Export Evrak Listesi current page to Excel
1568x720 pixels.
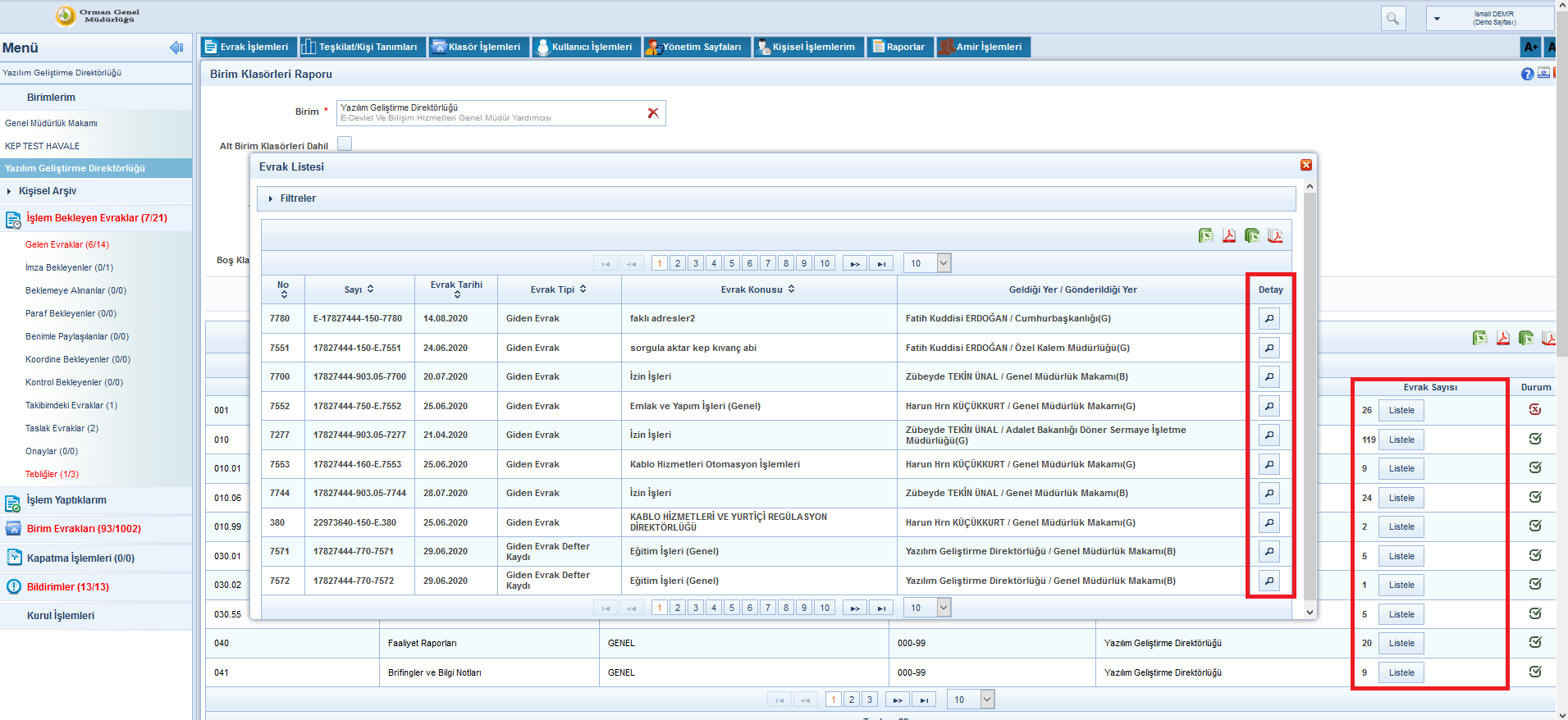[x=1205, y=236]
